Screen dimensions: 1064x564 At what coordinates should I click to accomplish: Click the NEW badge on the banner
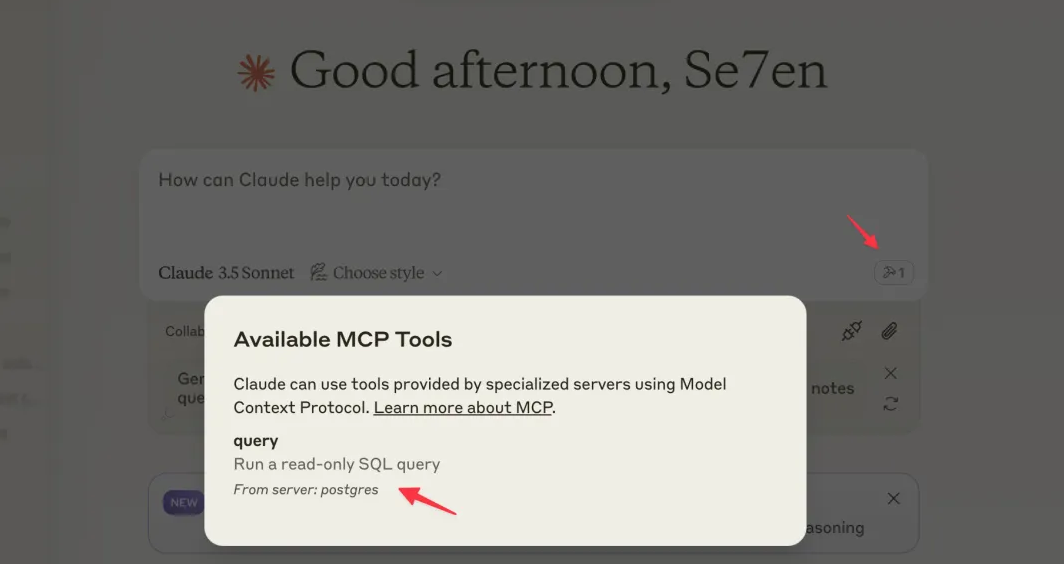pos(184,502)
